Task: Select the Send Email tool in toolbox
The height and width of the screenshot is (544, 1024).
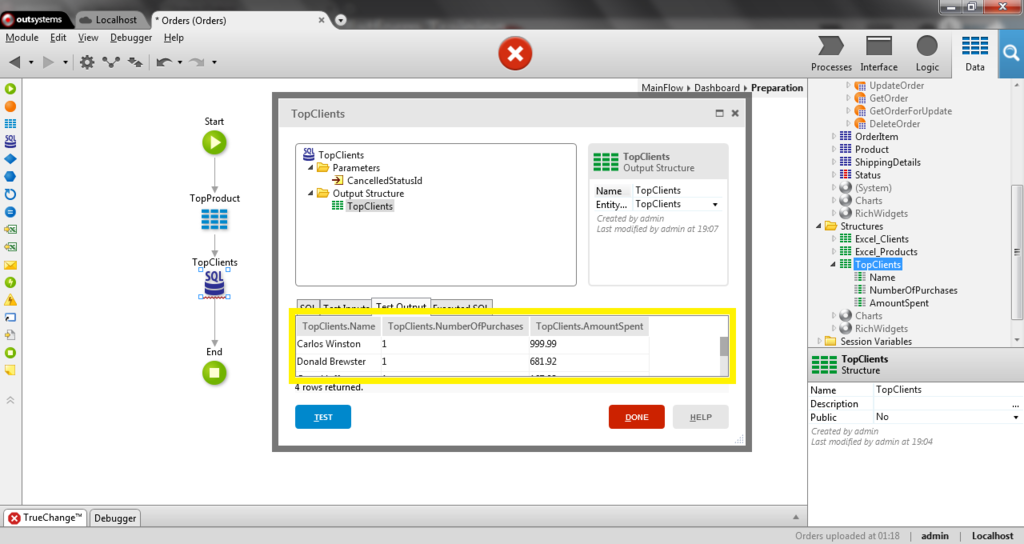Action: pos(10,265)
